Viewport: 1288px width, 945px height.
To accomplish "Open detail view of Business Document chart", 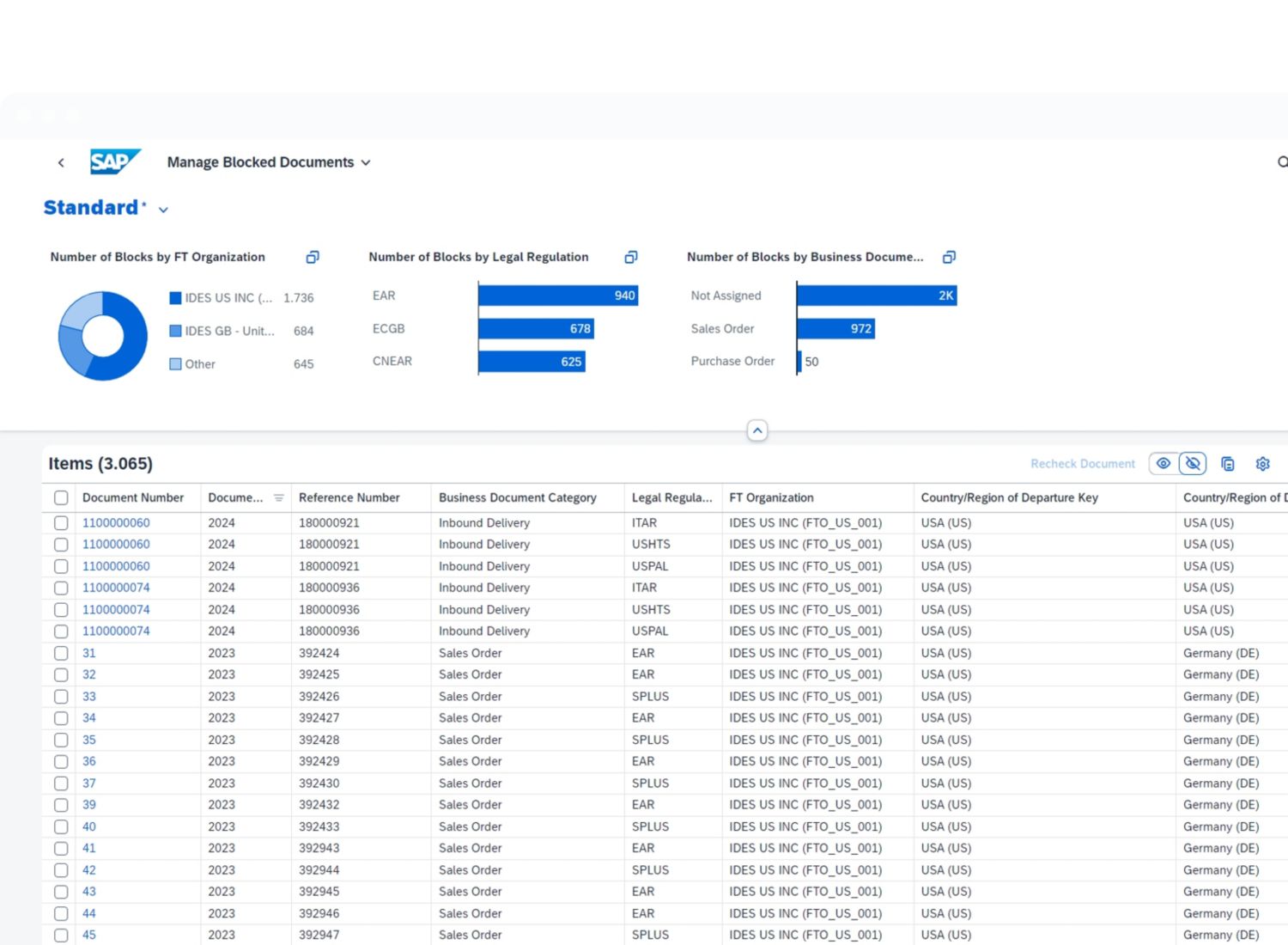I will tap(949, 257).
